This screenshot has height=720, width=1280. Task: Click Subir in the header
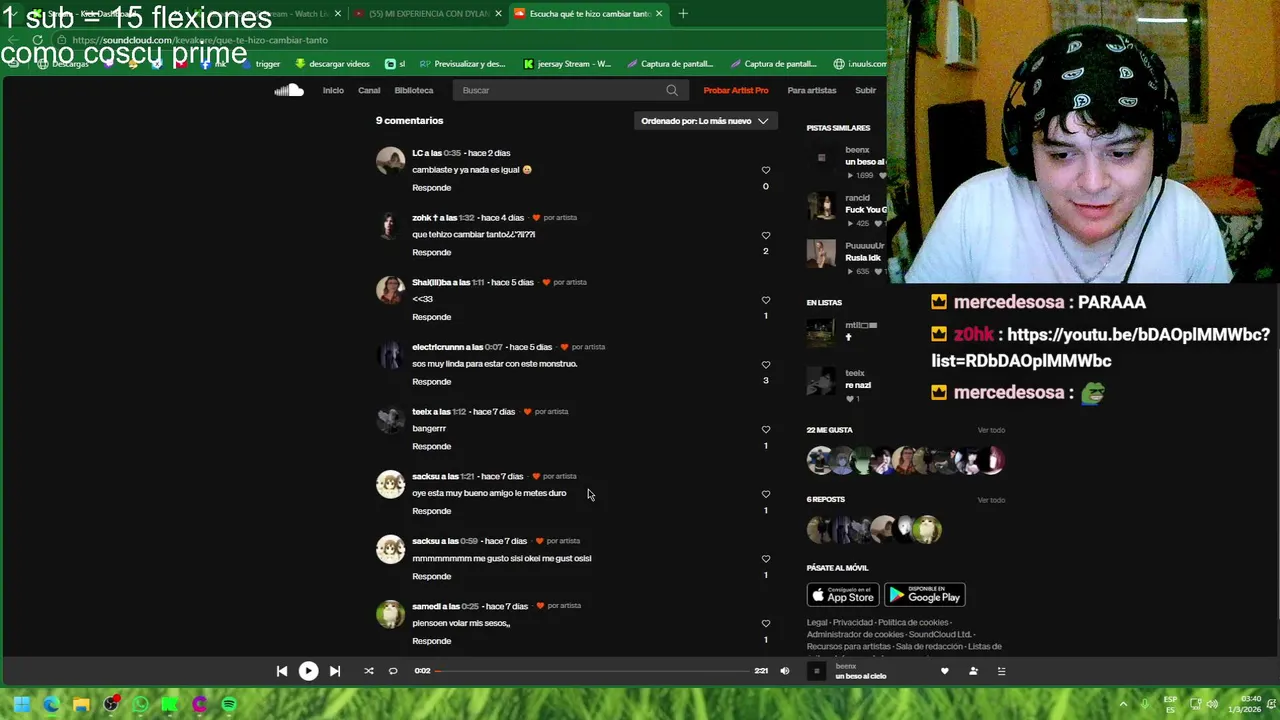[x=866, y=90]
